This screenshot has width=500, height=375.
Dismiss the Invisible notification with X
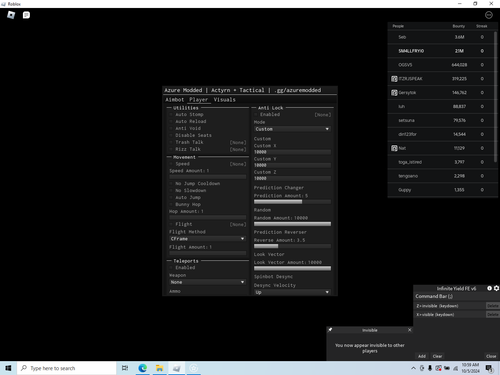click(410, 330)
